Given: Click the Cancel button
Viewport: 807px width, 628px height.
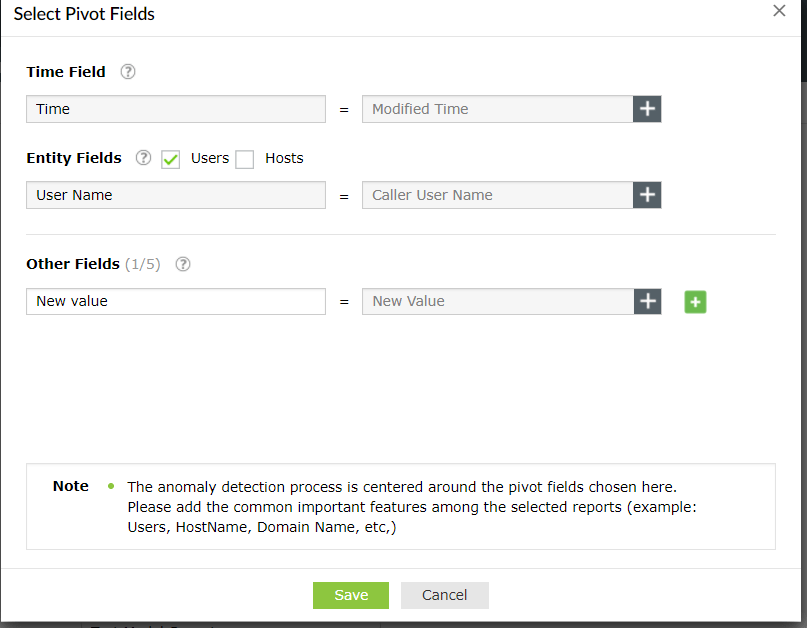Looking at the screenshot, I should (x=444, y=595).
